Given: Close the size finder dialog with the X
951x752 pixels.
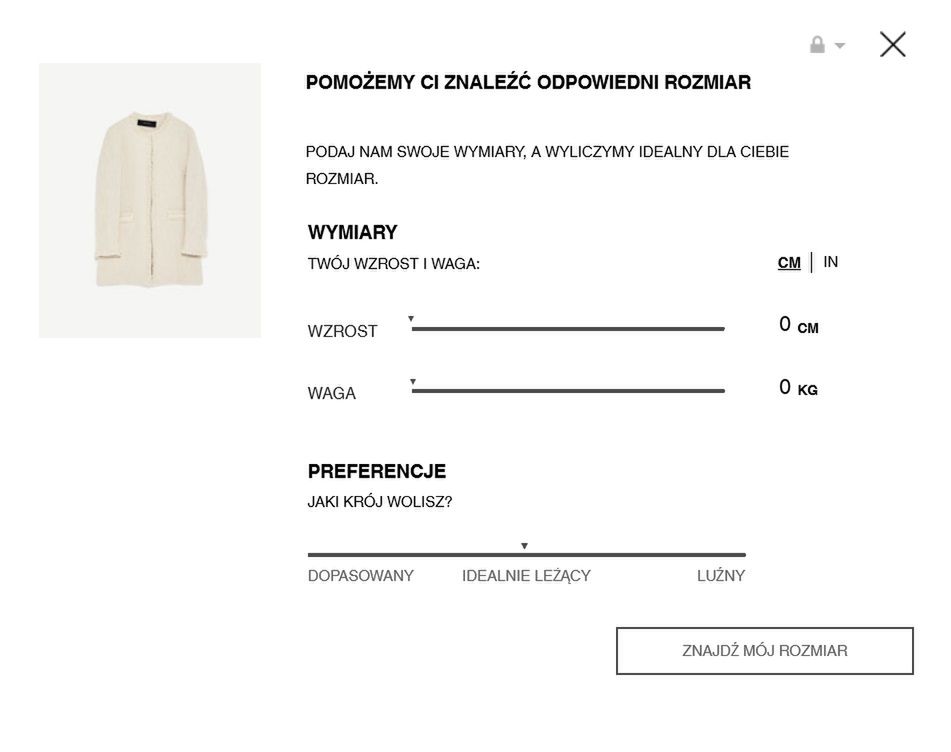Looking at the screenshot, I should click(893, 44).
